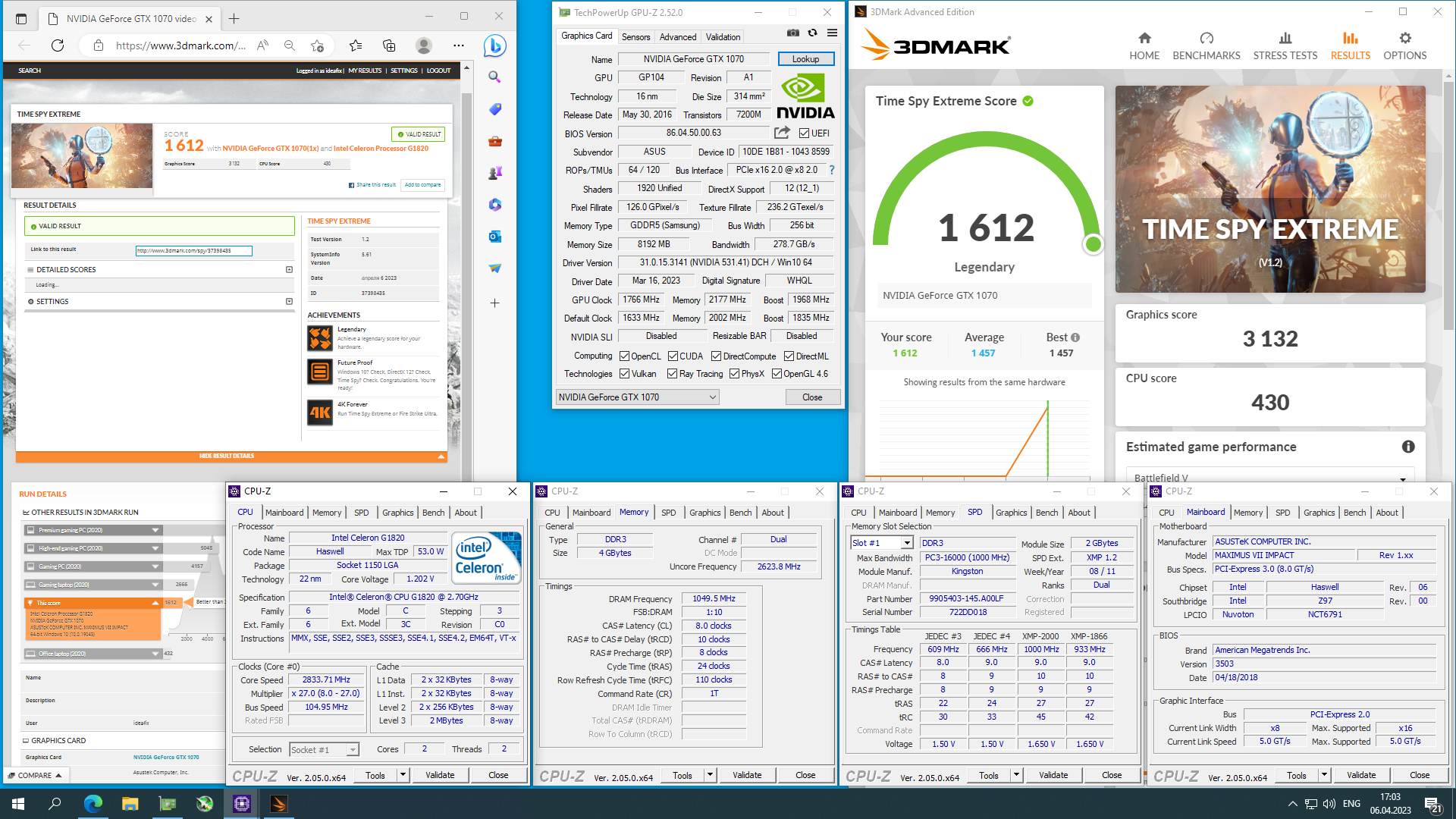The height and width of the screenshot is (819, 1456).
Task: Open the Edge sidebar tools briefcase icon
Action: pyautogui.click(x=494, y=141)
